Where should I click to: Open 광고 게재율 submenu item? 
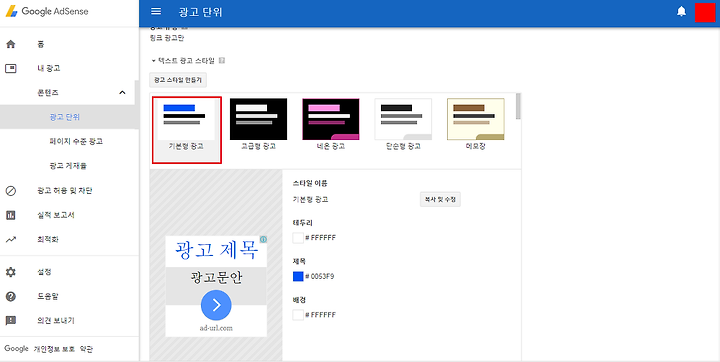pyautogui.click(x=68, y=166)
